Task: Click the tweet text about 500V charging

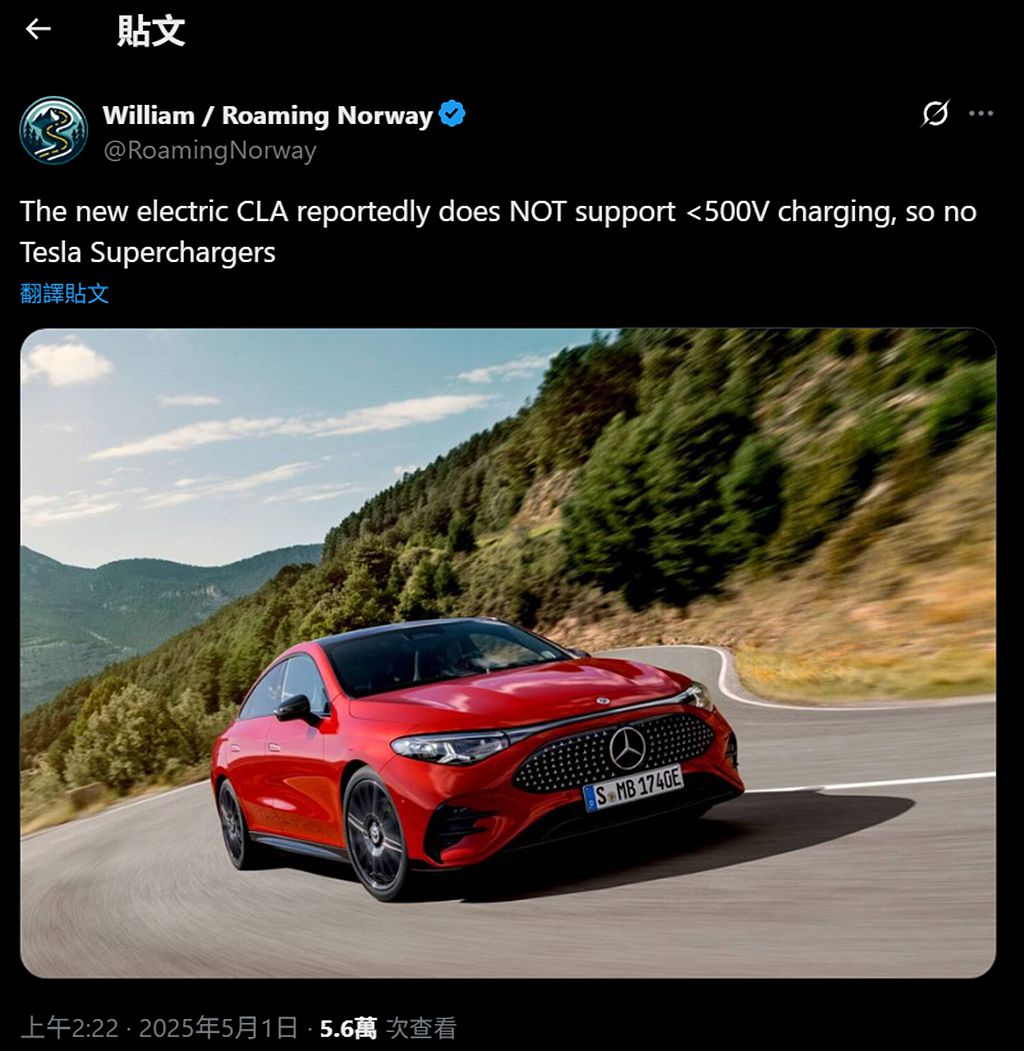Action: tap(498, 232)
